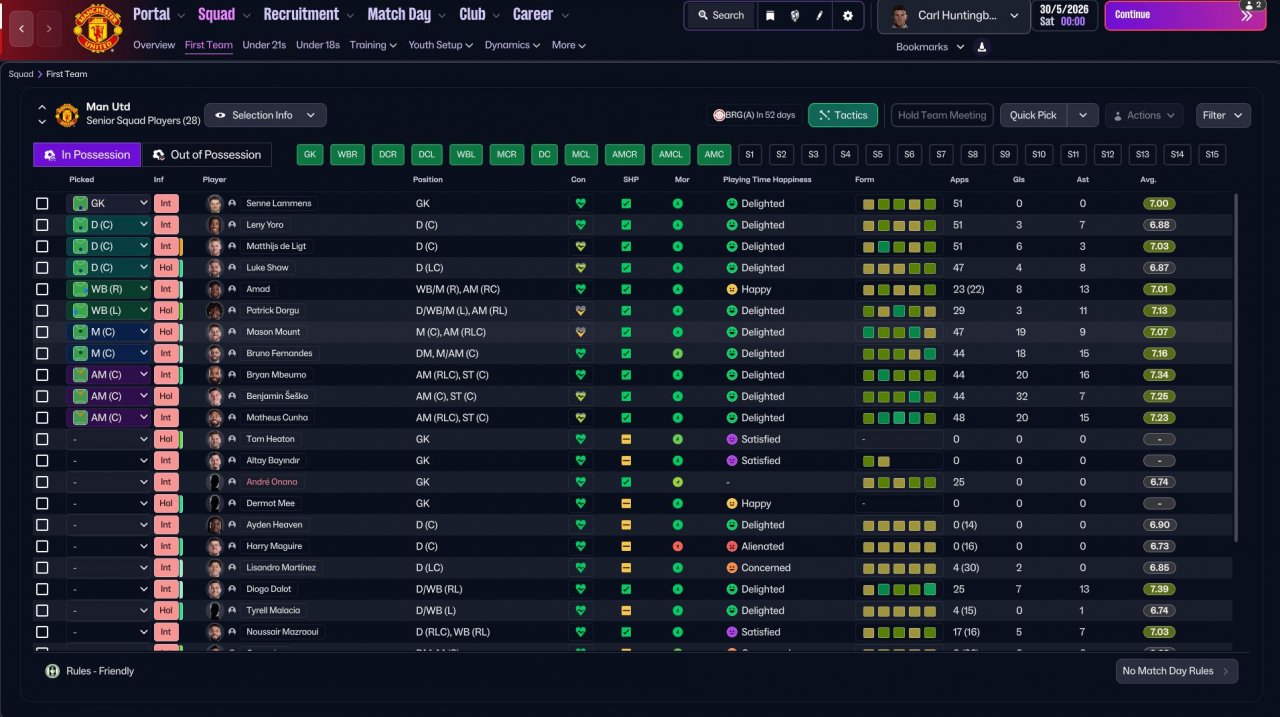The width and height of the screenshot is (1280, 717).
Task: Select the S1 substitute slot button
Action: (x=750, y=155)
